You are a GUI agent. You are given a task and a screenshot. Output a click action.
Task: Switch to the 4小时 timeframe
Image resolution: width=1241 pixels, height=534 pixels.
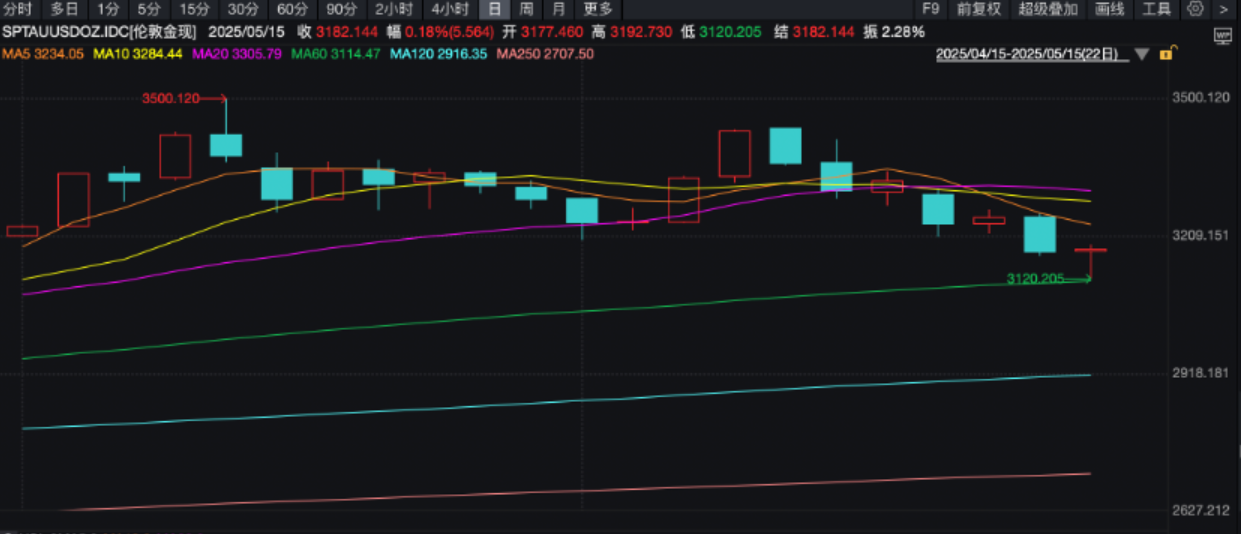click(x=448, y=9)
